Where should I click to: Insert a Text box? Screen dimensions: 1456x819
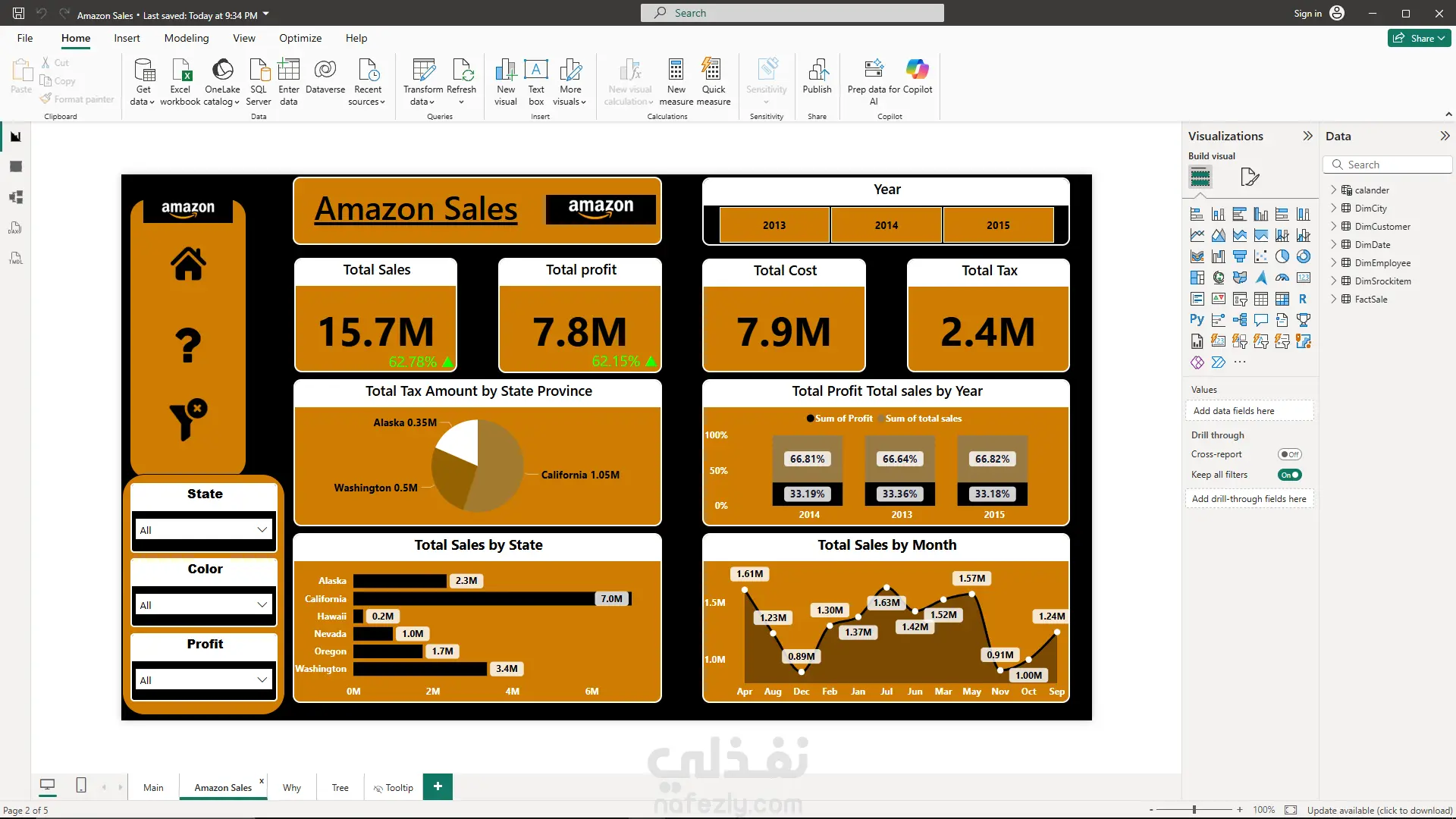click(536, 82)
